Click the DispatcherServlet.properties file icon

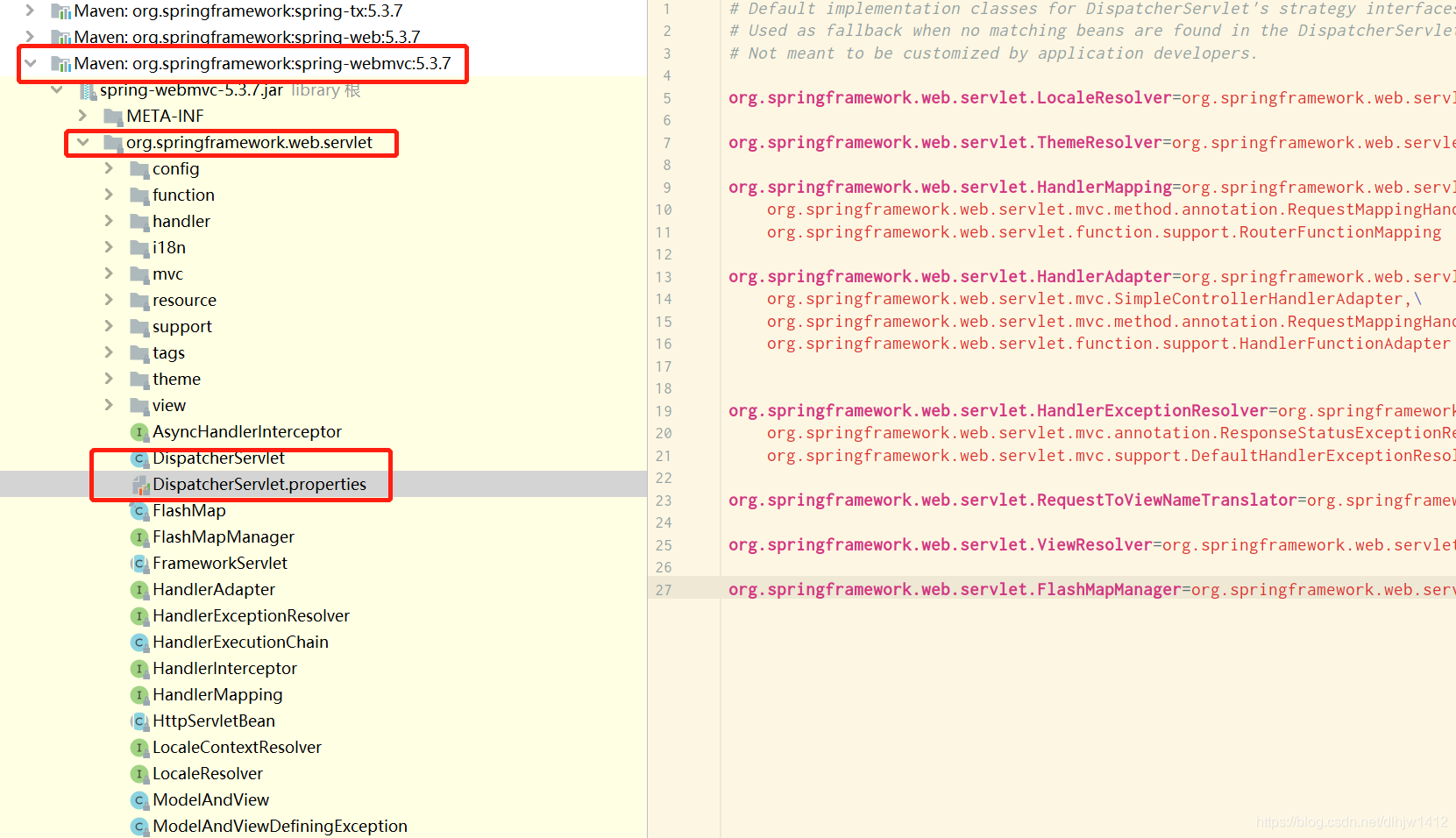[x=140, y=484]
